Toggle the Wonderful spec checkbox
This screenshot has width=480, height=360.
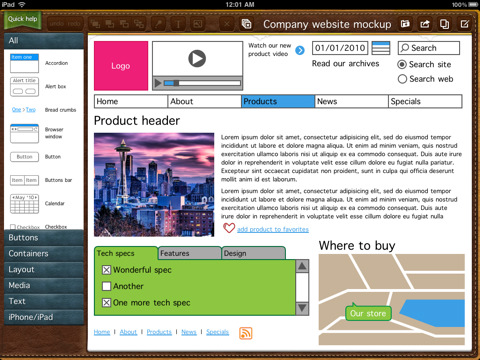coord(106,270)
